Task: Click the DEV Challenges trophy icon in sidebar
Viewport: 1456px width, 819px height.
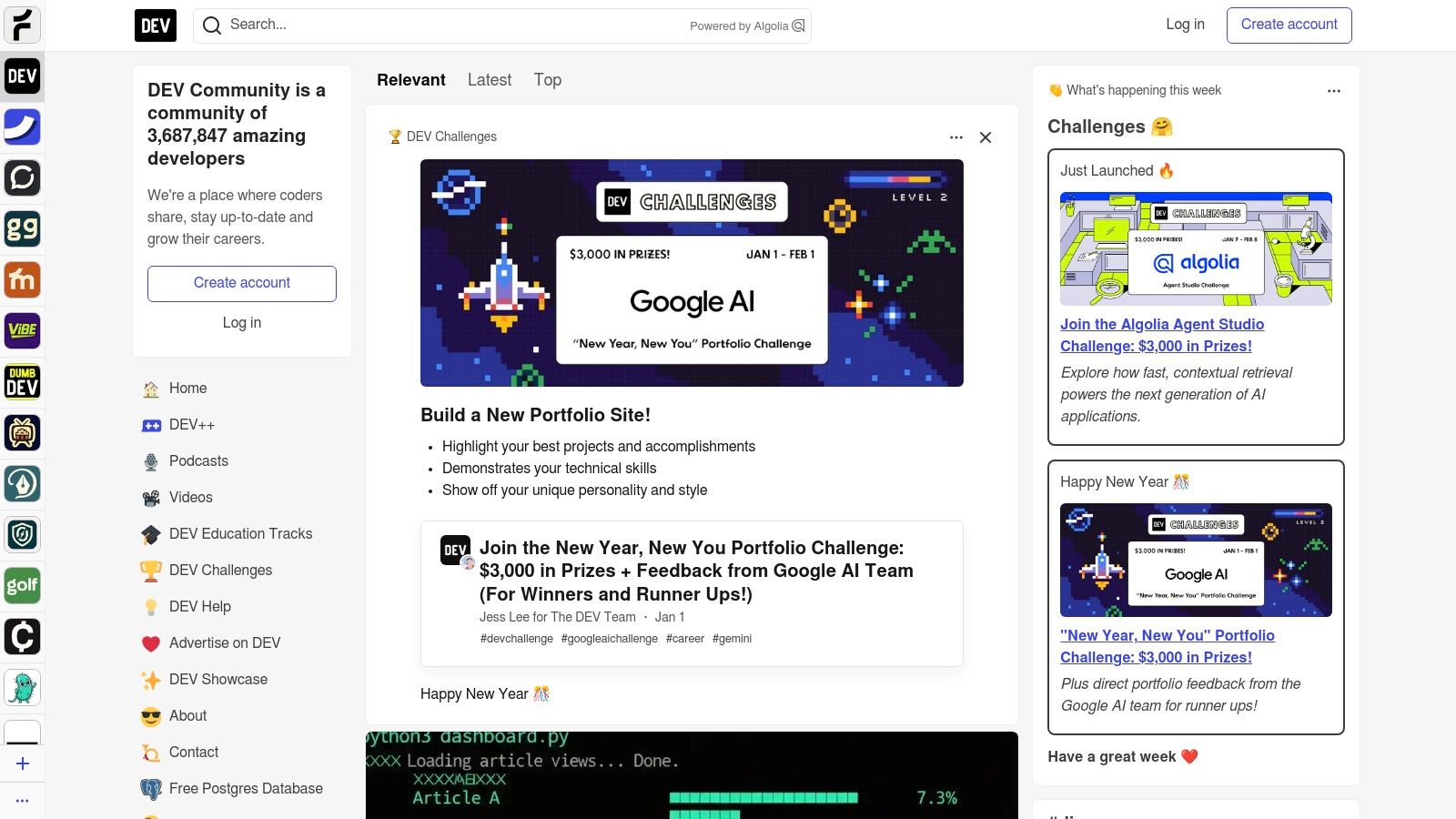Action: coord(150,571)
